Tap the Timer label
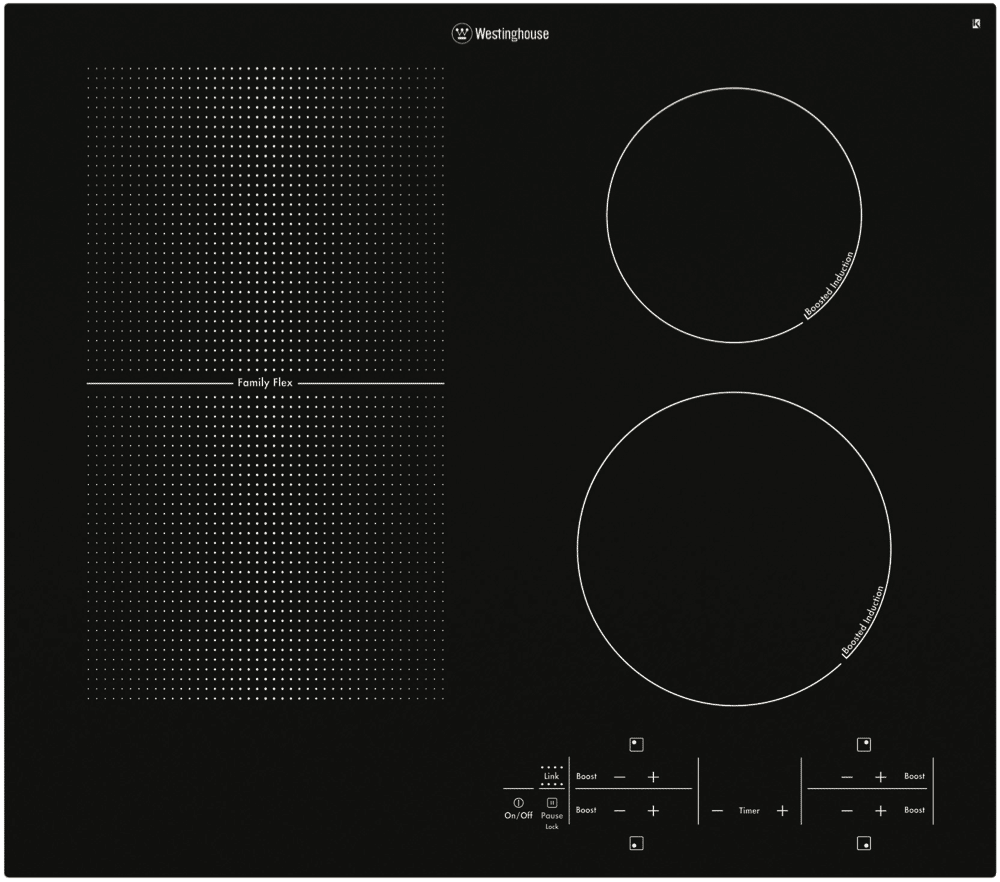Screen dimensions: 1000x882 (748, 811)
